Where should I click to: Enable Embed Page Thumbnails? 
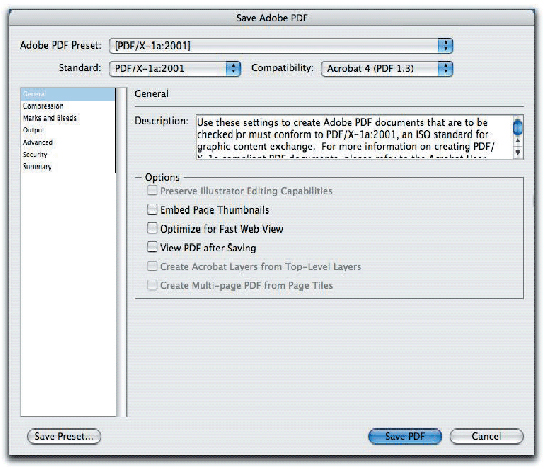pos(152,210)
